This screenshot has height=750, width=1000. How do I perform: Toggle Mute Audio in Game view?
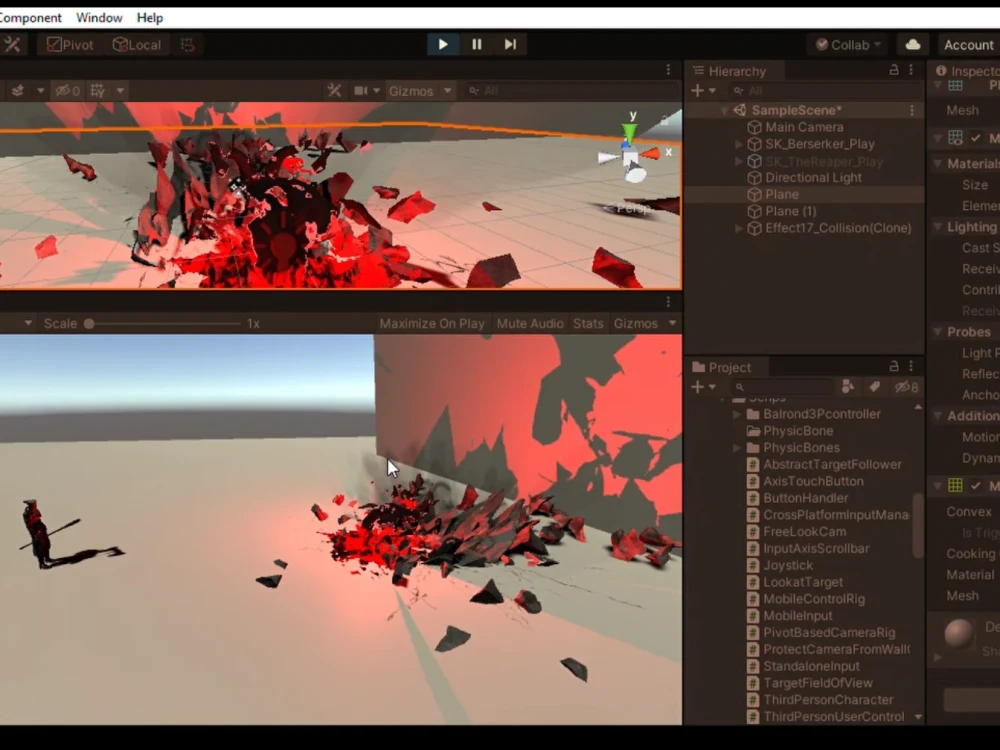(529, 323)
